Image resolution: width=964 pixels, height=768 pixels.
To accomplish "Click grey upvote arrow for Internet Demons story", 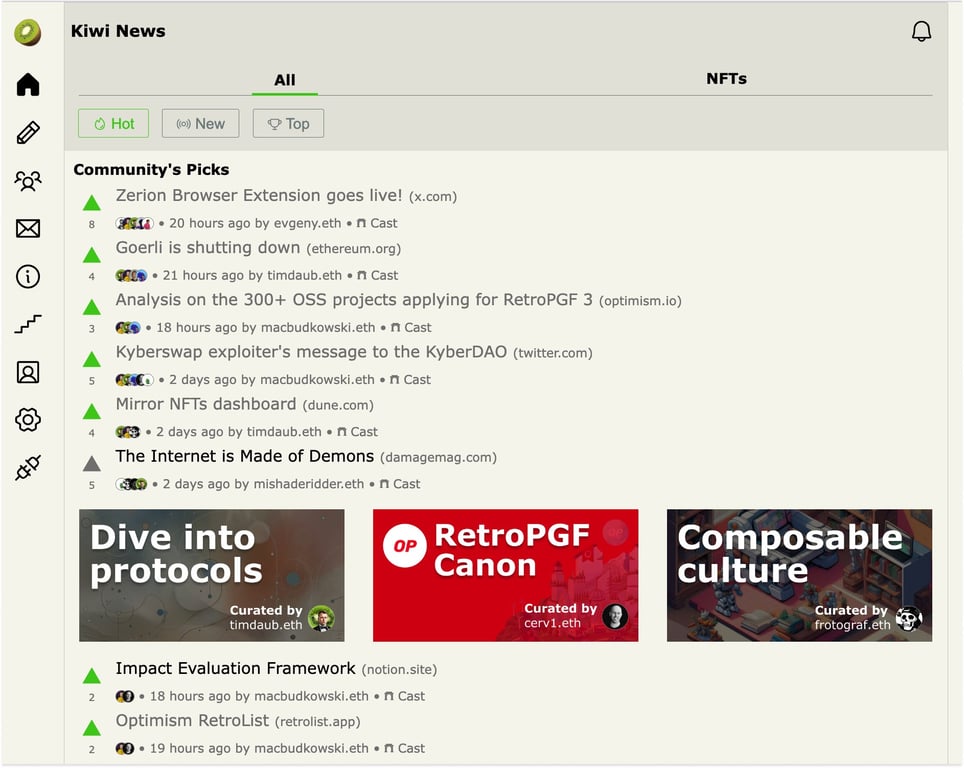I will (92, 464).
